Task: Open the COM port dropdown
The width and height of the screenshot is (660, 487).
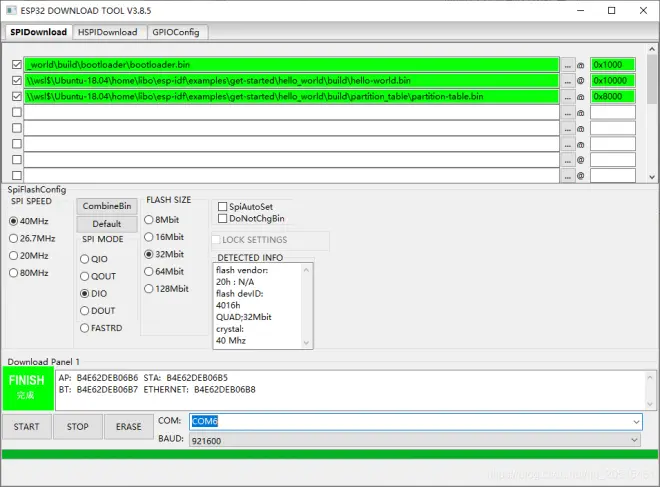Action: pyautogui.click(x=636, y=421)
